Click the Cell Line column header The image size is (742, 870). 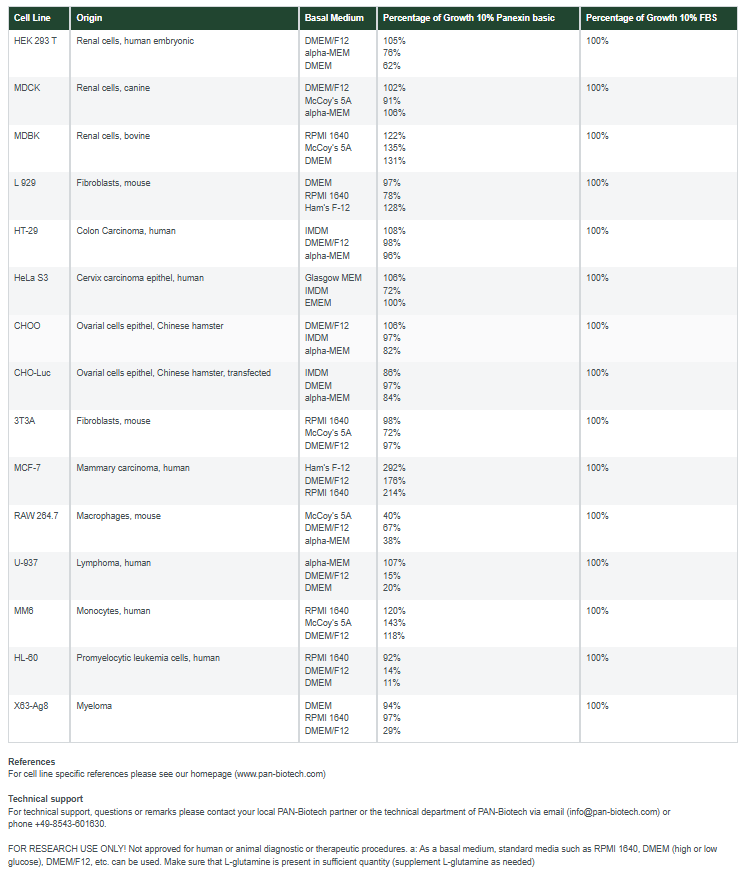click(27, 18)
